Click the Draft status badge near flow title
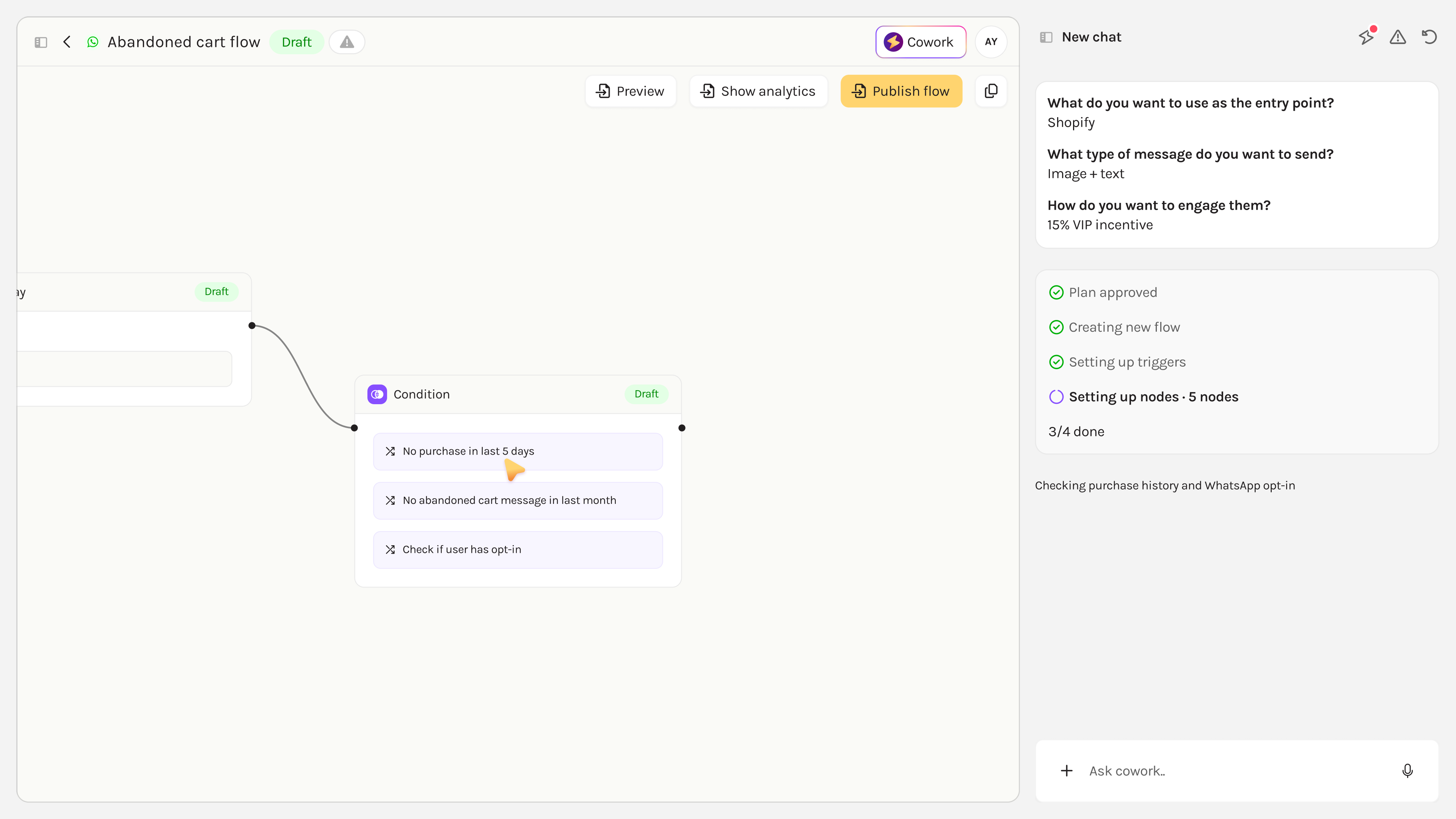This screenshot has height=819, width=1456. pyautogui.click(x=296, y=42)
